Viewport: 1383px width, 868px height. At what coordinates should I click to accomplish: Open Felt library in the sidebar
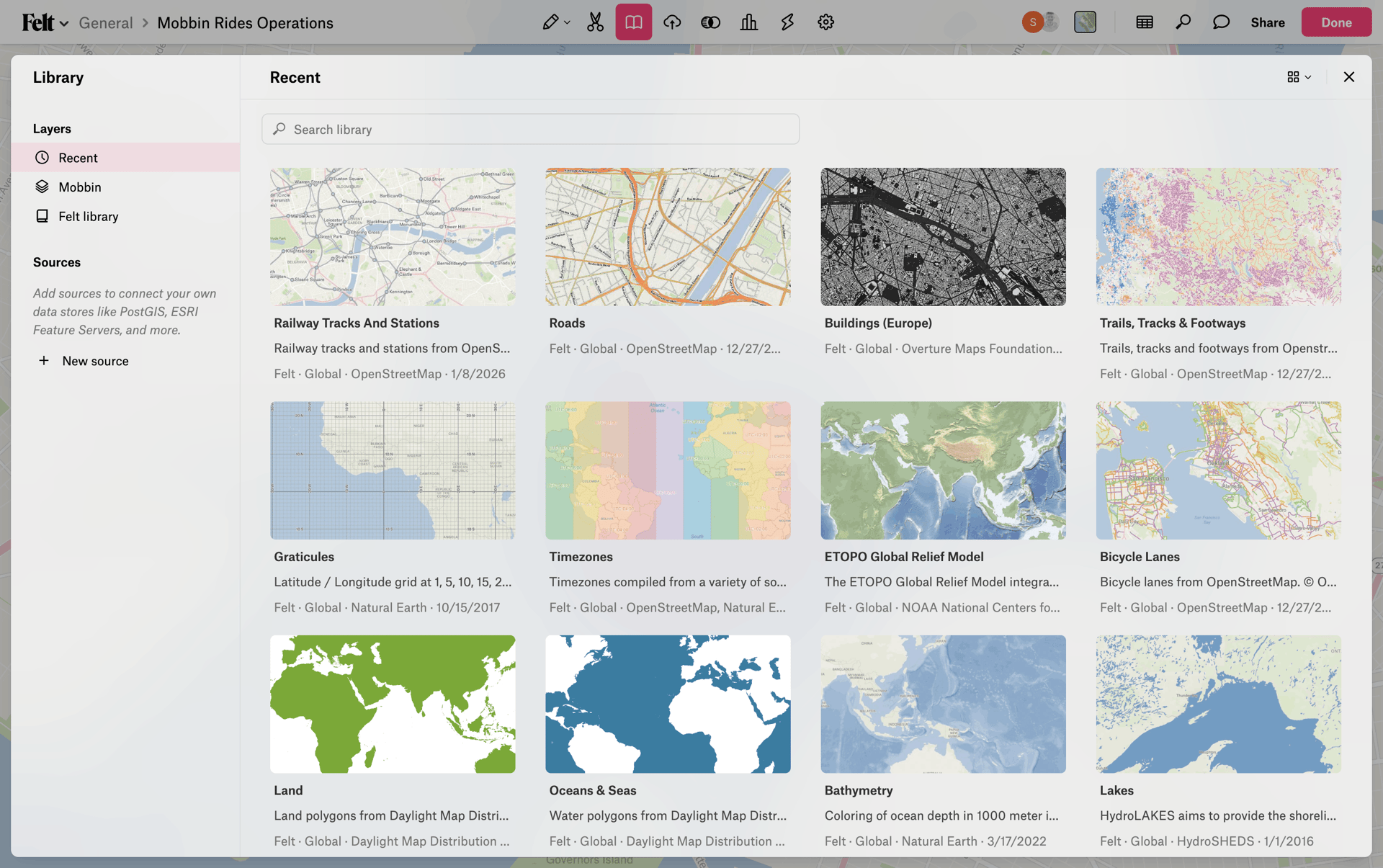click(125, 216)
